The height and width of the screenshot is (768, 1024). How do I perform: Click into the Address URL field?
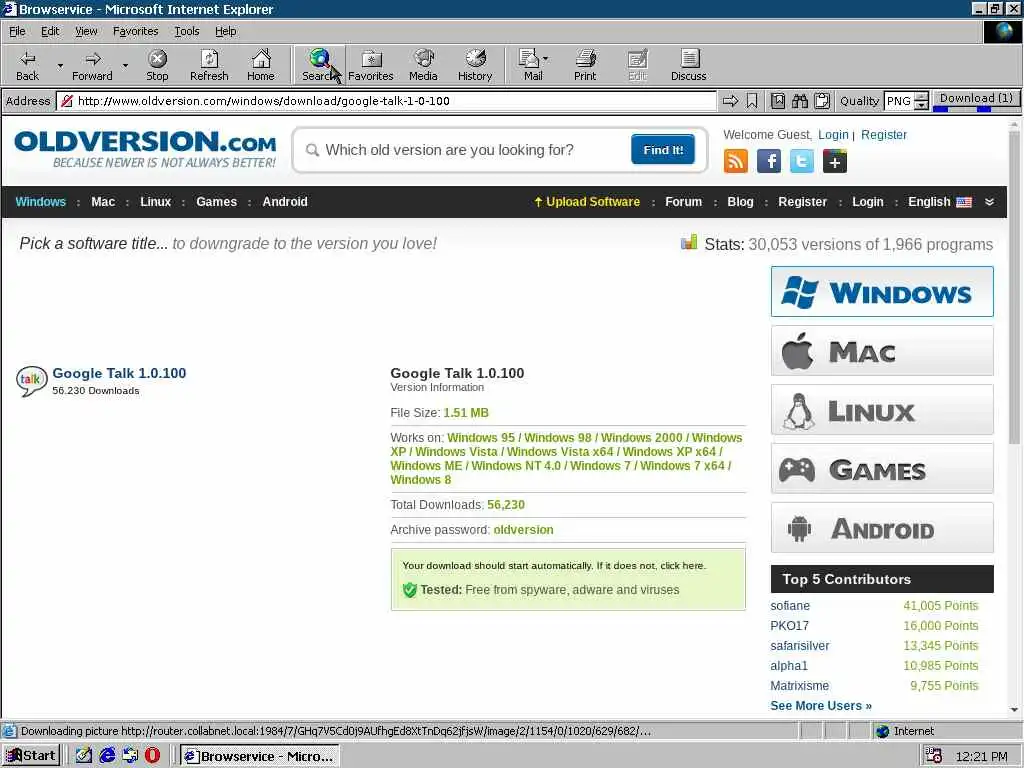coord(387,101)
